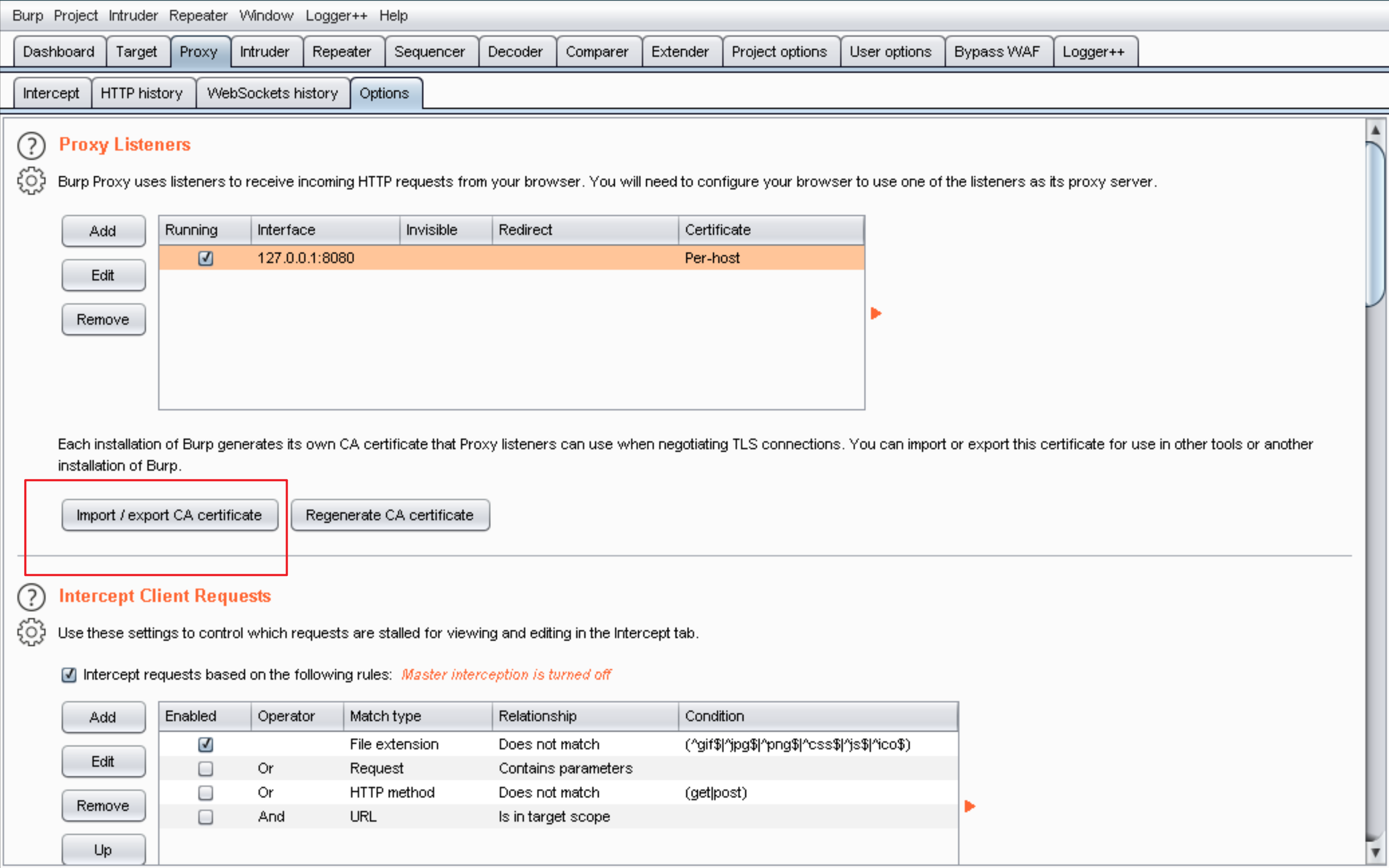Click the Up button in intercept rules
Image resolution: width=1389 pixels, height=868 pixels.
click(x=102, y=850)
